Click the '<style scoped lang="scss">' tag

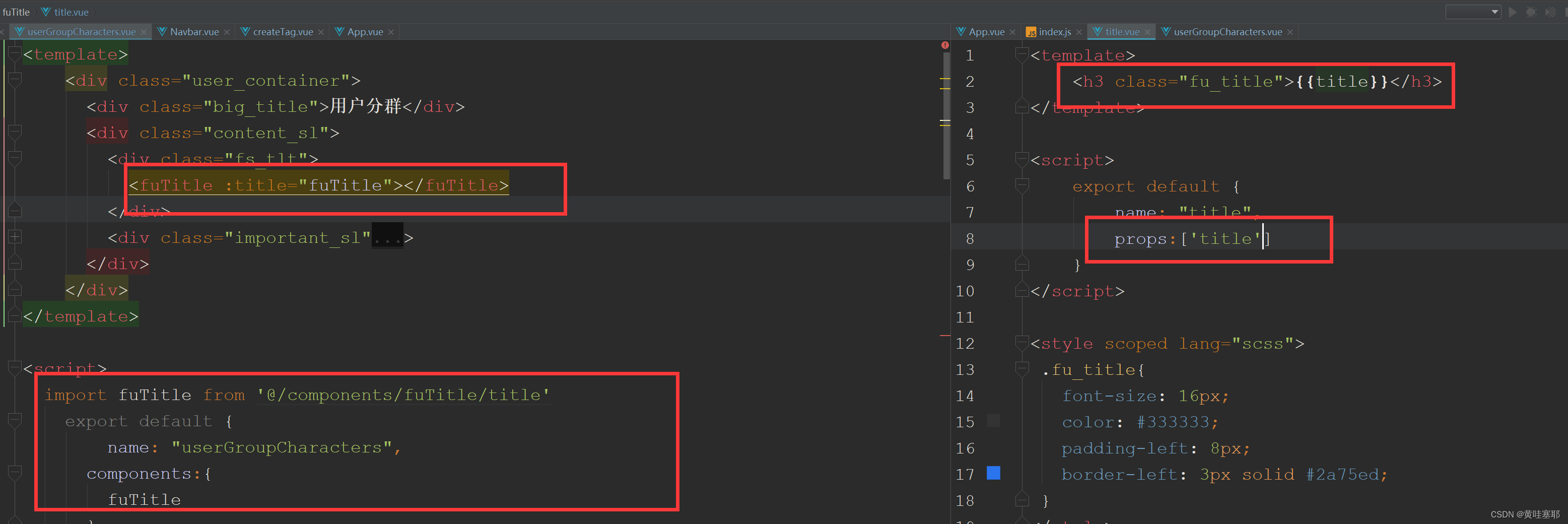point(1168,343)
